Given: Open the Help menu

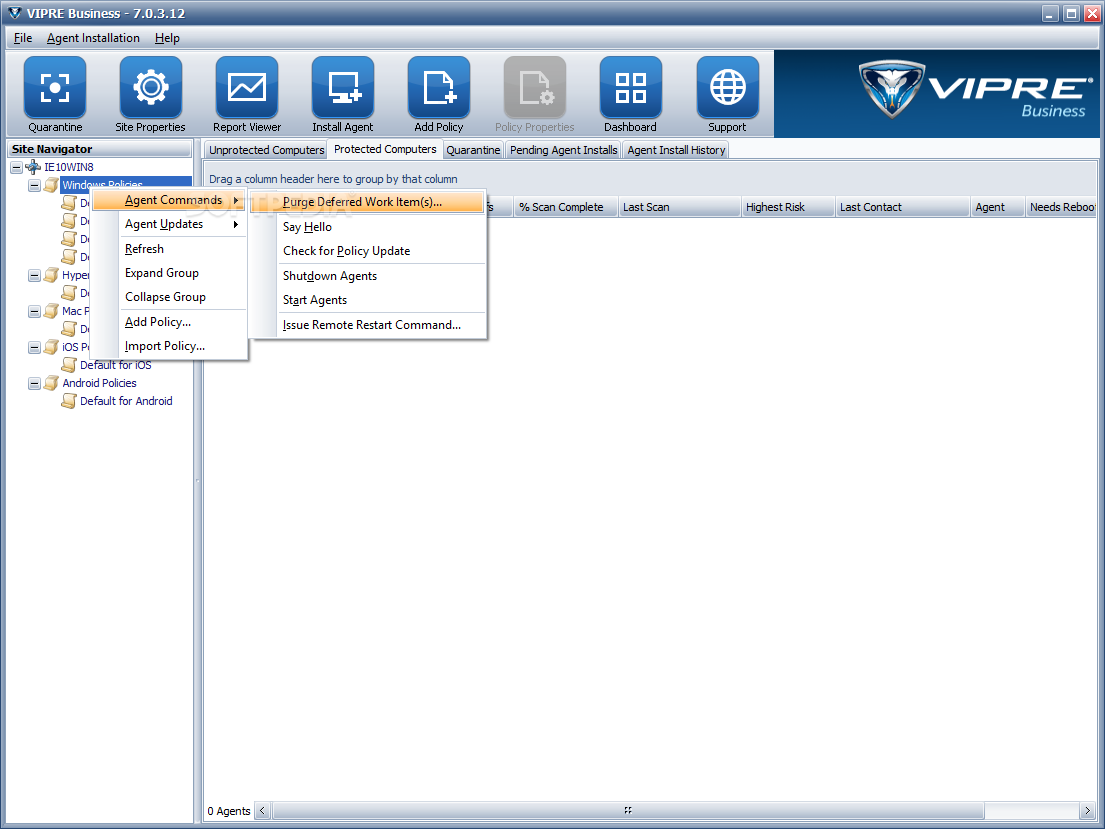Looking at the screenshot, I should click(x=167, y=38).
